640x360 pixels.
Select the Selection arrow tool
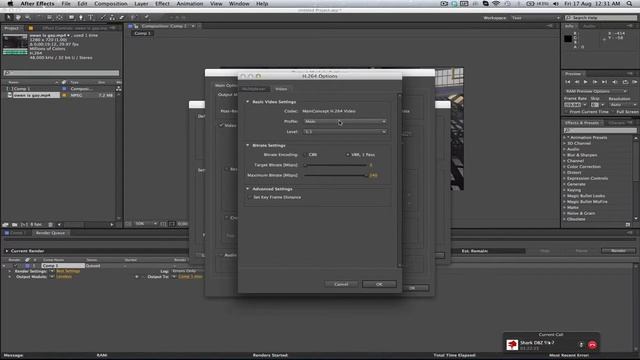pyautogui.click(x=8, y=18)
